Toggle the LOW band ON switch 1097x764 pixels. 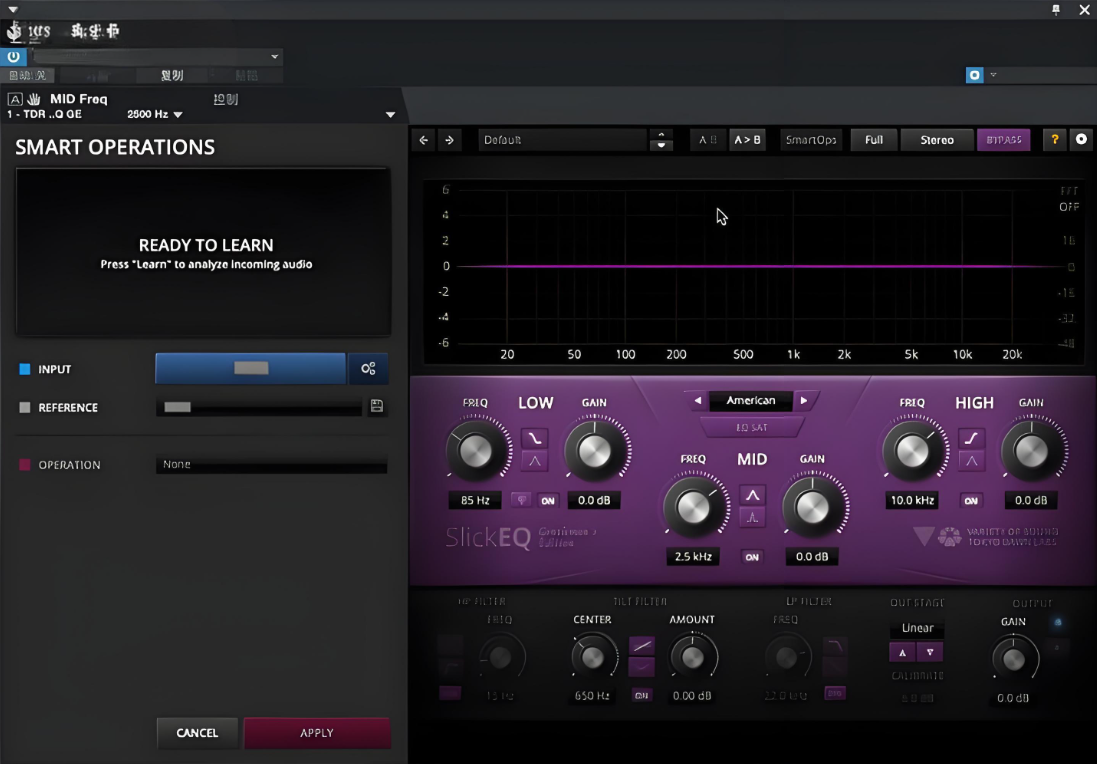(x=548, y=500)
